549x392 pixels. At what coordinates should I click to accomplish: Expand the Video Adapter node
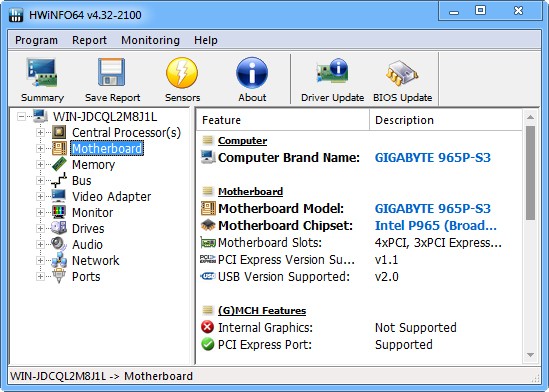tap(40, 196)
